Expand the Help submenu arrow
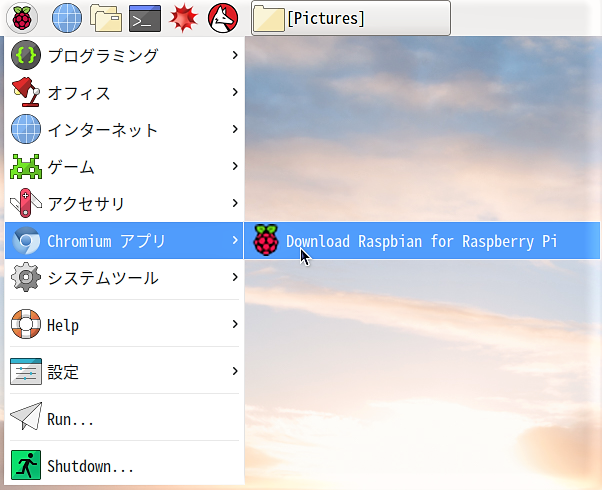Viewport: 602px width, 490px height. coord(235,324)
